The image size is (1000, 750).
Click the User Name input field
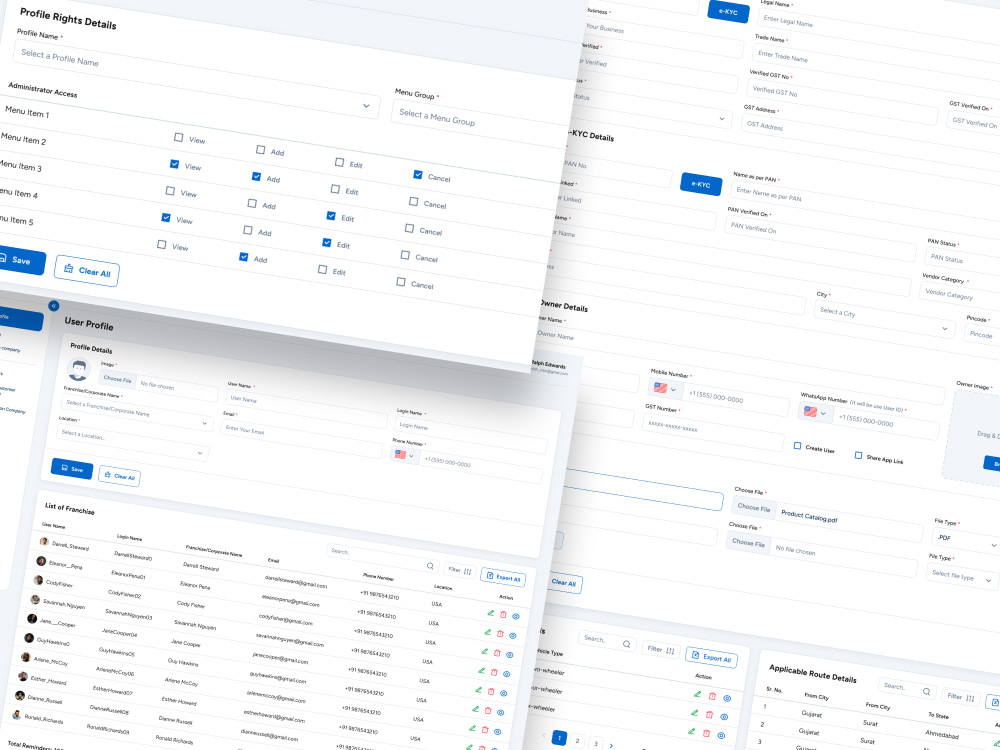[307, 408]
